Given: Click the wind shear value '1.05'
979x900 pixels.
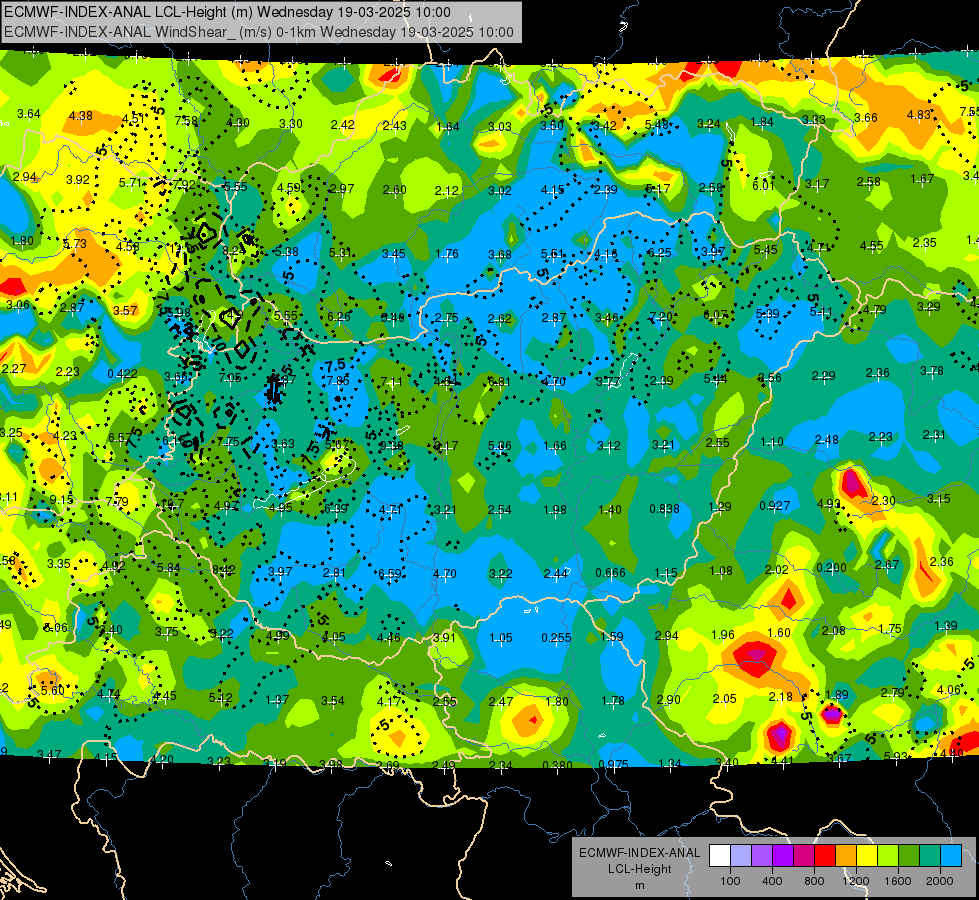Looking at the screenshot, I should click(x=501, y=638).
